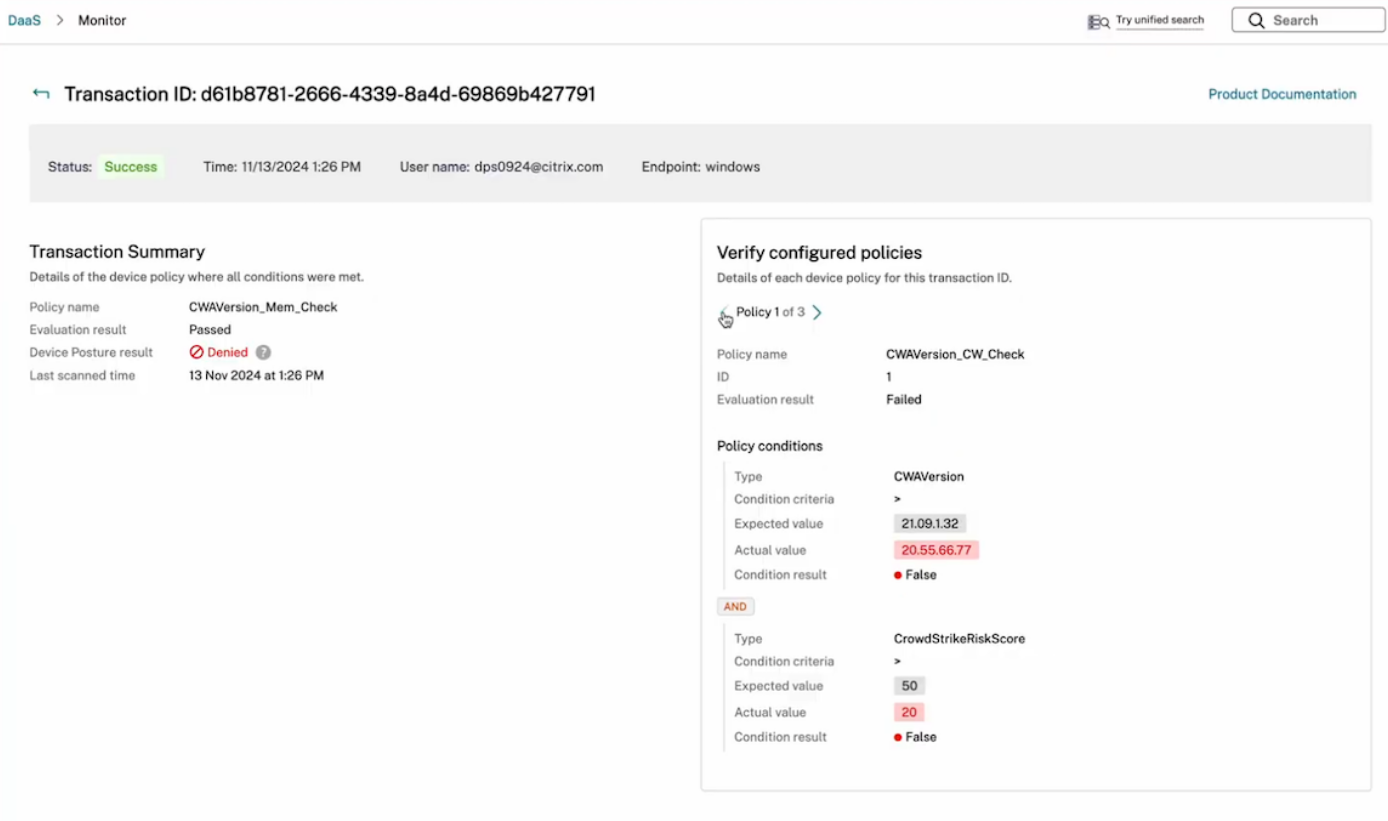Click the green Success status badge
Screen dimensions: 1388x821
tap(131, 167)
